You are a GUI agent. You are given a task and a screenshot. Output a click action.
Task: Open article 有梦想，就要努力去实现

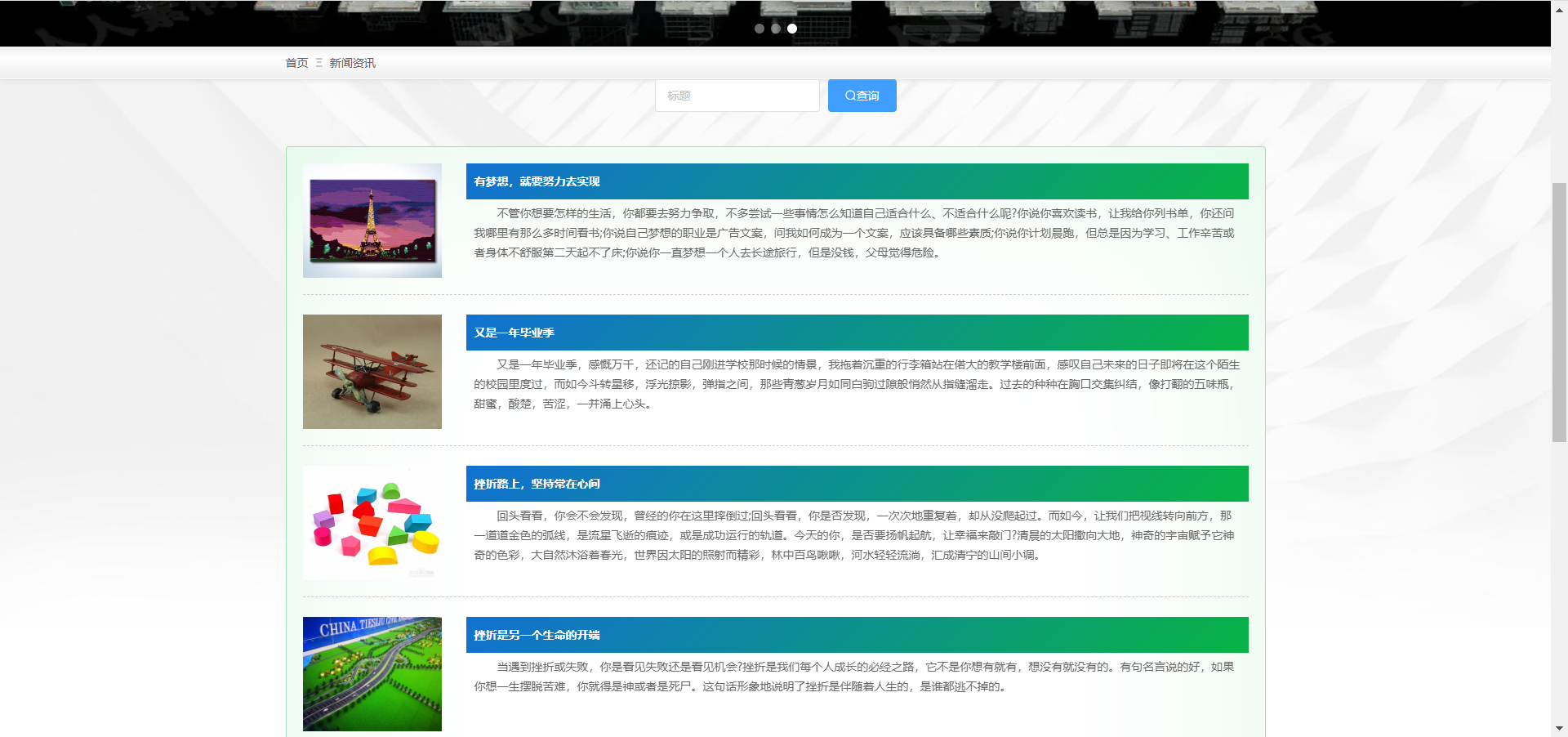[537, 181]
